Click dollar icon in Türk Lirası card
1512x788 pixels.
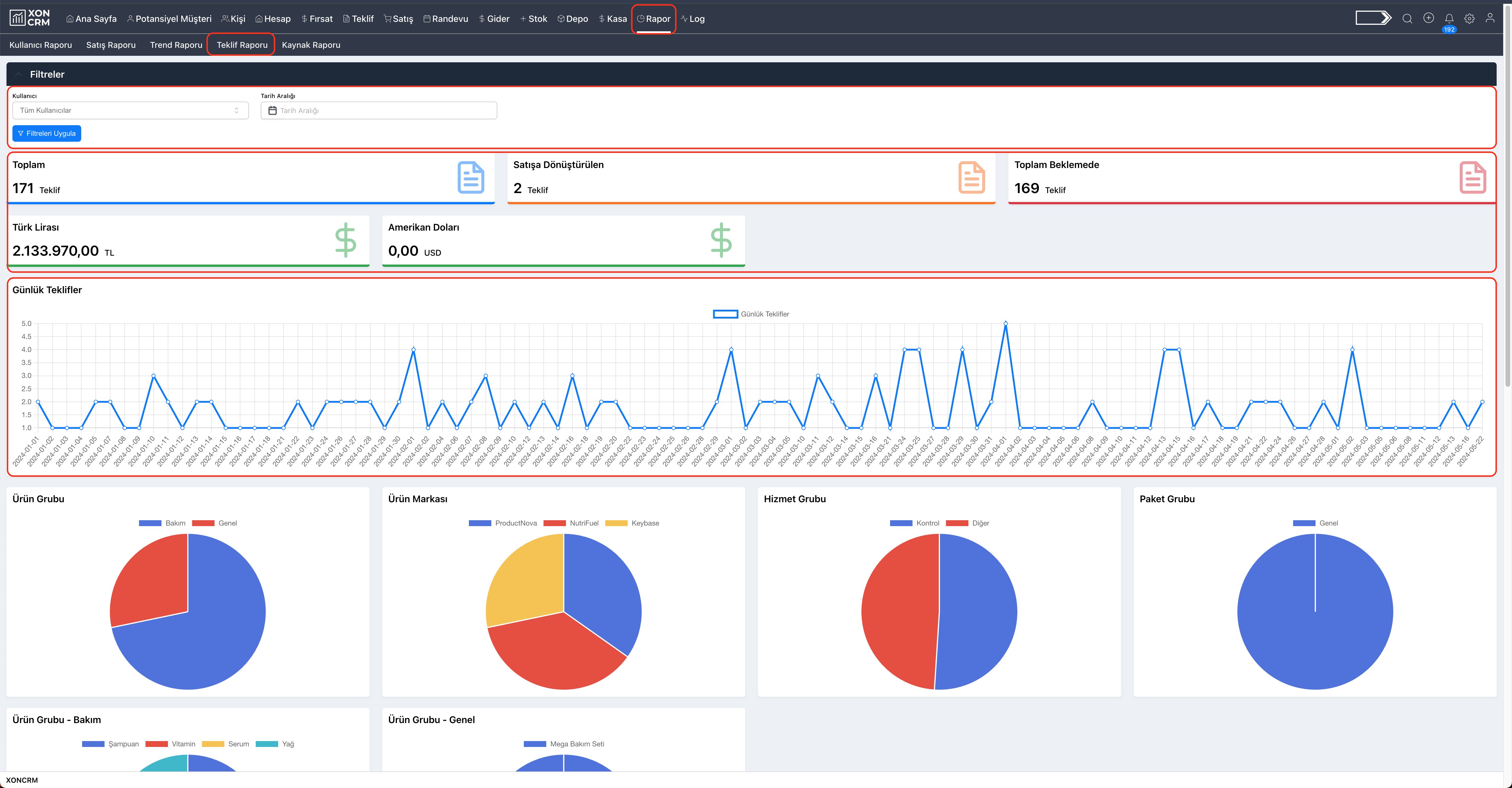pos(346,240)
